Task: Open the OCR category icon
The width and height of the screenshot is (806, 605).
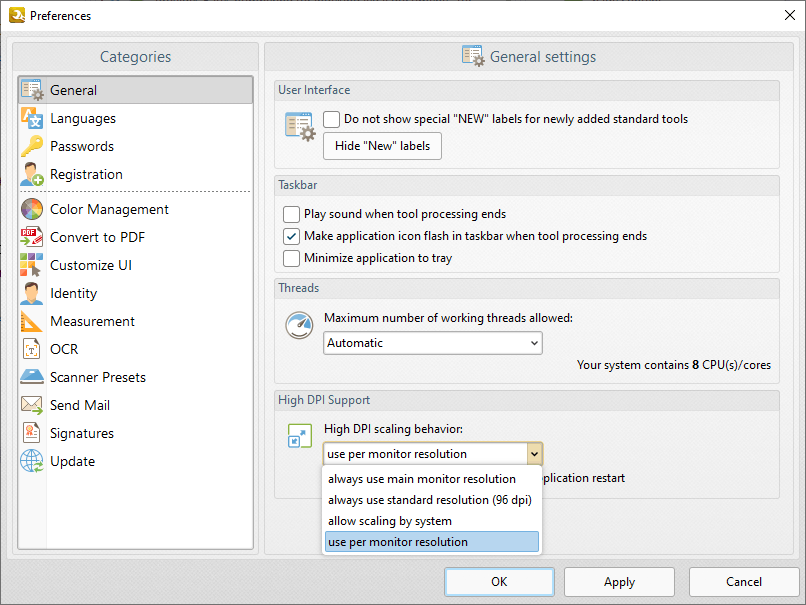Action: coord(31,349)
